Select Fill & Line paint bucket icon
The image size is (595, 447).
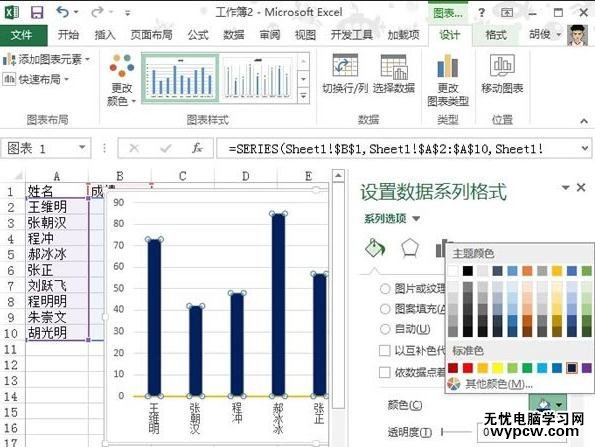(x=375, y=249)
